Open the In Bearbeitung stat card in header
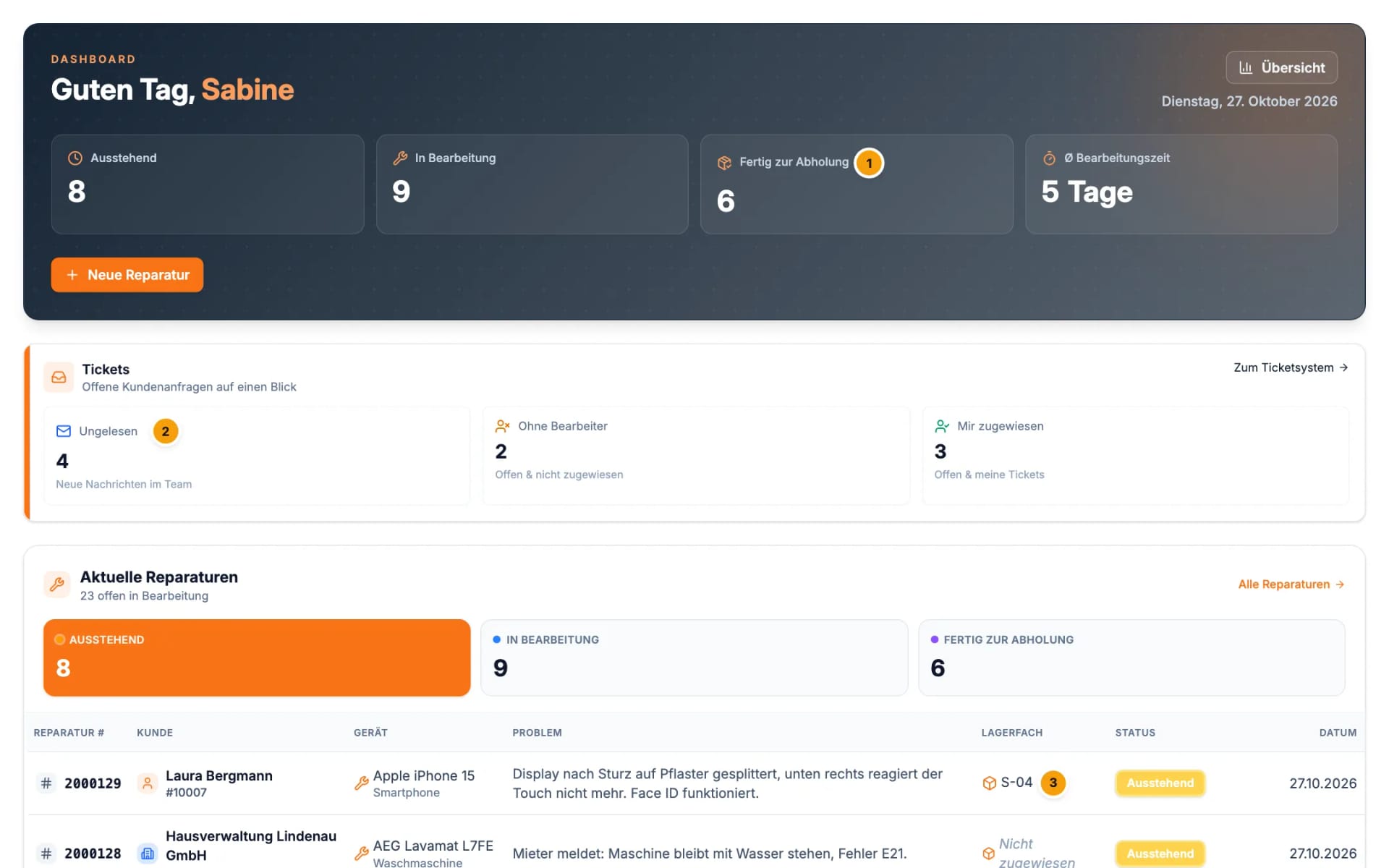 (x=532, y=184)
